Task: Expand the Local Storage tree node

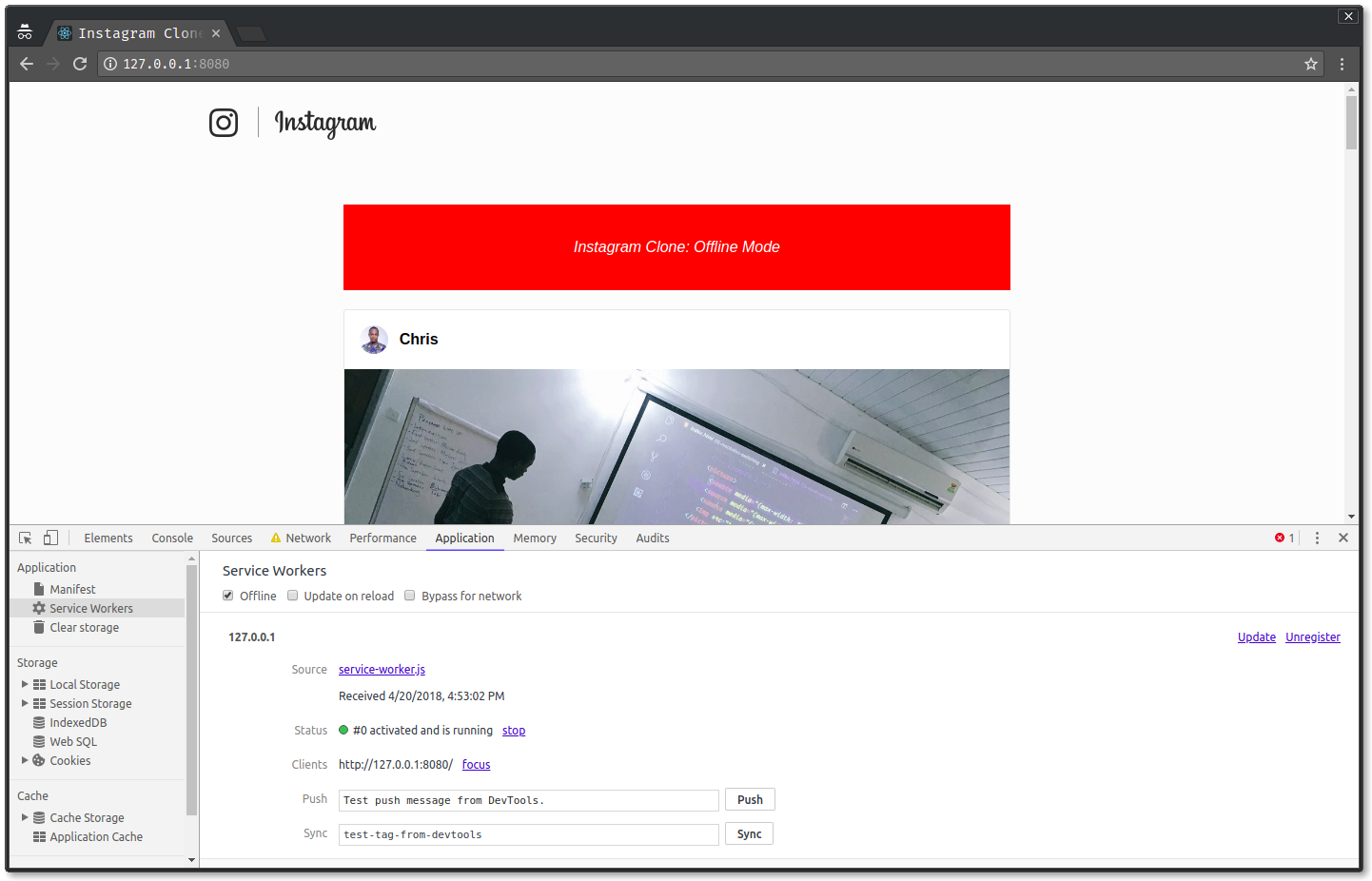Action: coord(25,684)
